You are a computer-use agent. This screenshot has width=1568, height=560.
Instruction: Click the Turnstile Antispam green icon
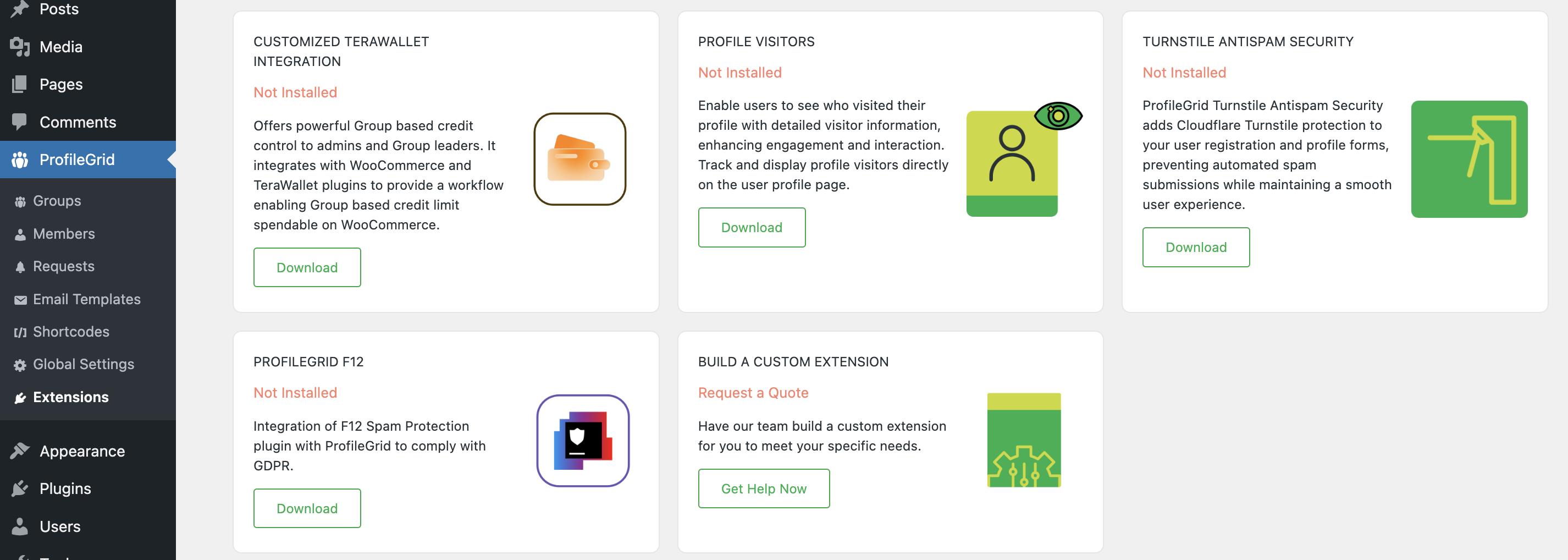[1468, 159]
